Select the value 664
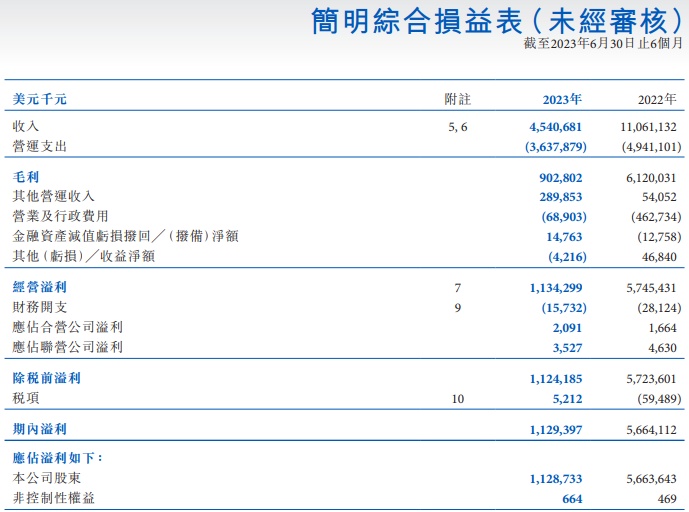This screenshot has width=689, height=512. pos(572,499)
